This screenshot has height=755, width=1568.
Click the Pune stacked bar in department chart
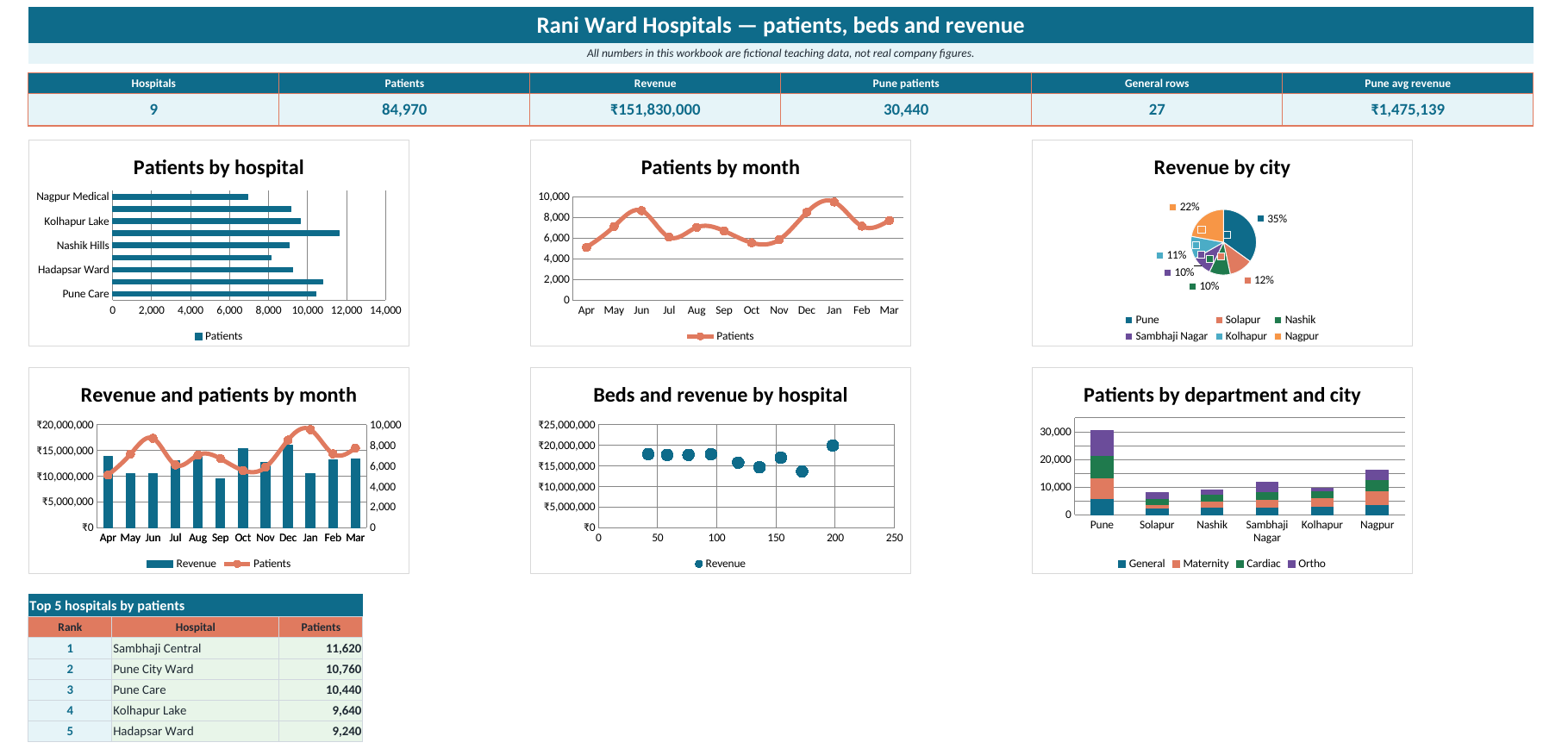1102,472
